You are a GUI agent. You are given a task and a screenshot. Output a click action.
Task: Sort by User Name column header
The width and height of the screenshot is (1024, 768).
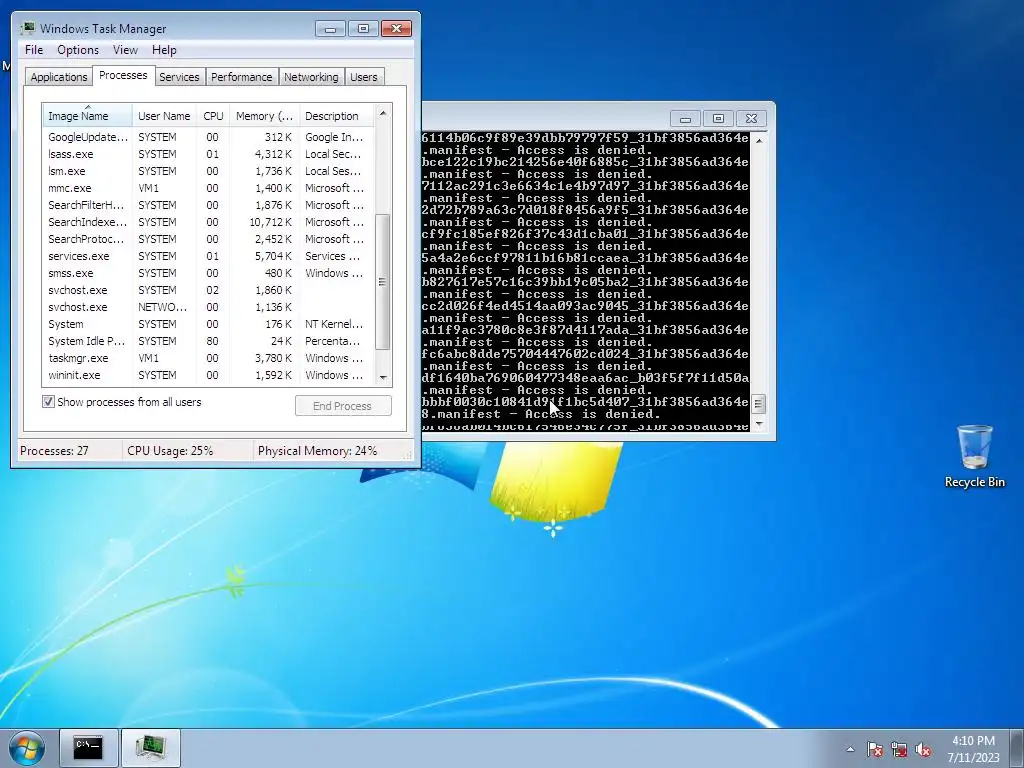[x=164, y=116]
